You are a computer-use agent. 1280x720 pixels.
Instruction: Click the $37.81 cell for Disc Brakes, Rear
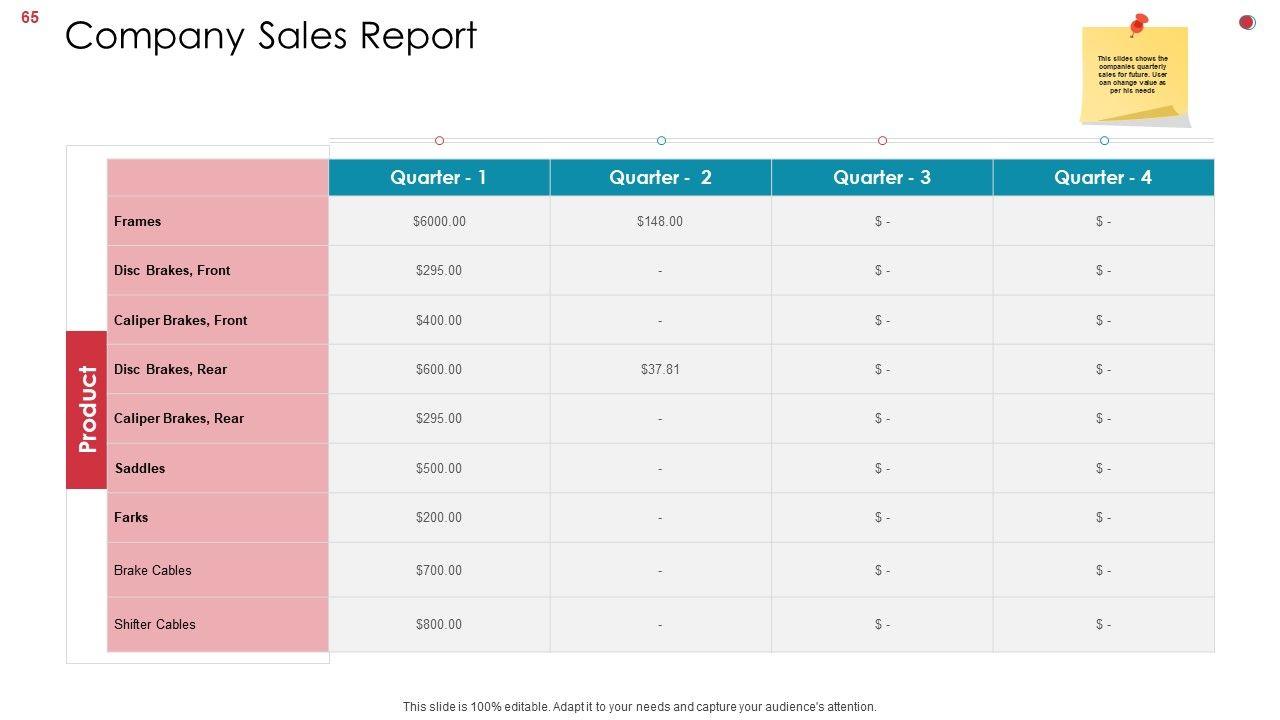[660, 369]
